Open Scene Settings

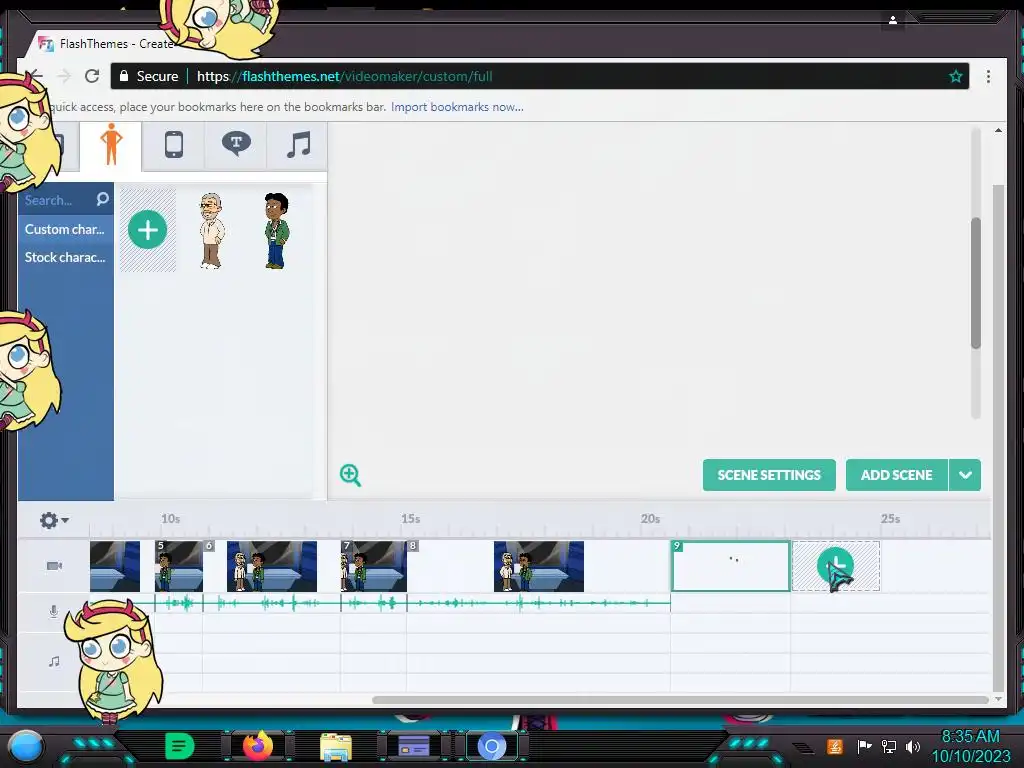tap(769, 475)
